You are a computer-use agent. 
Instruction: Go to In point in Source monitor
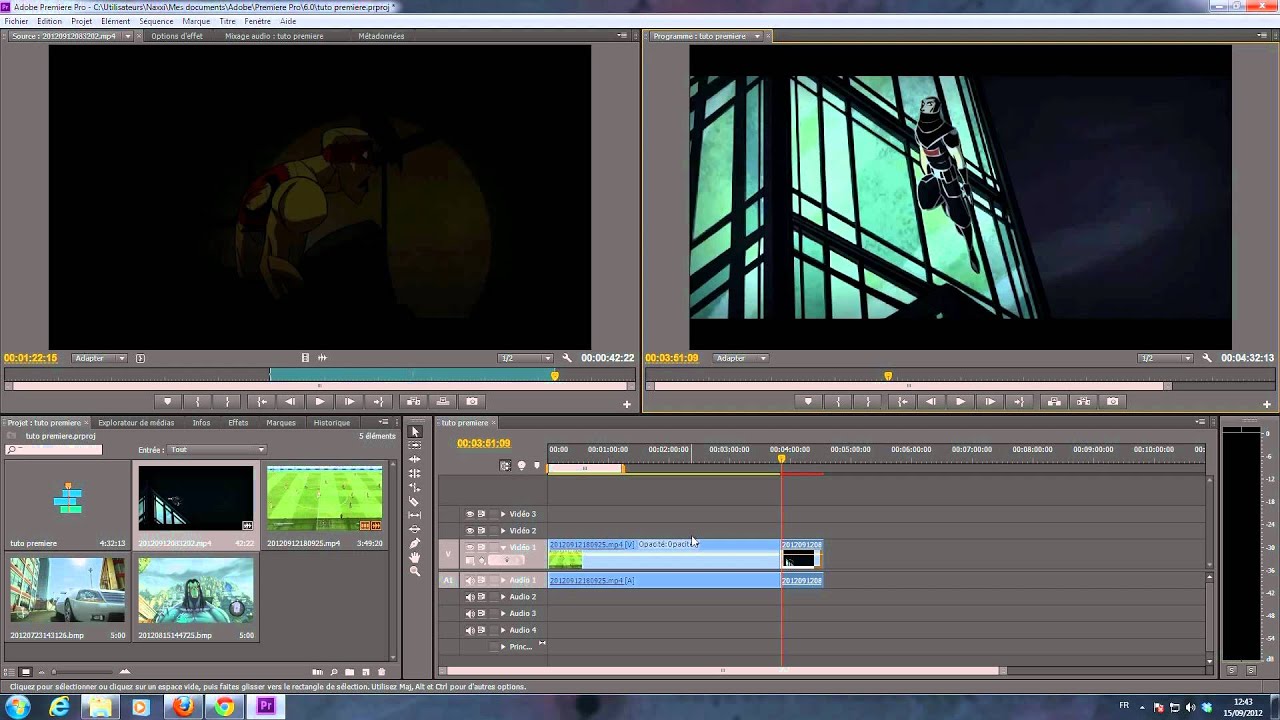(262, 401)
